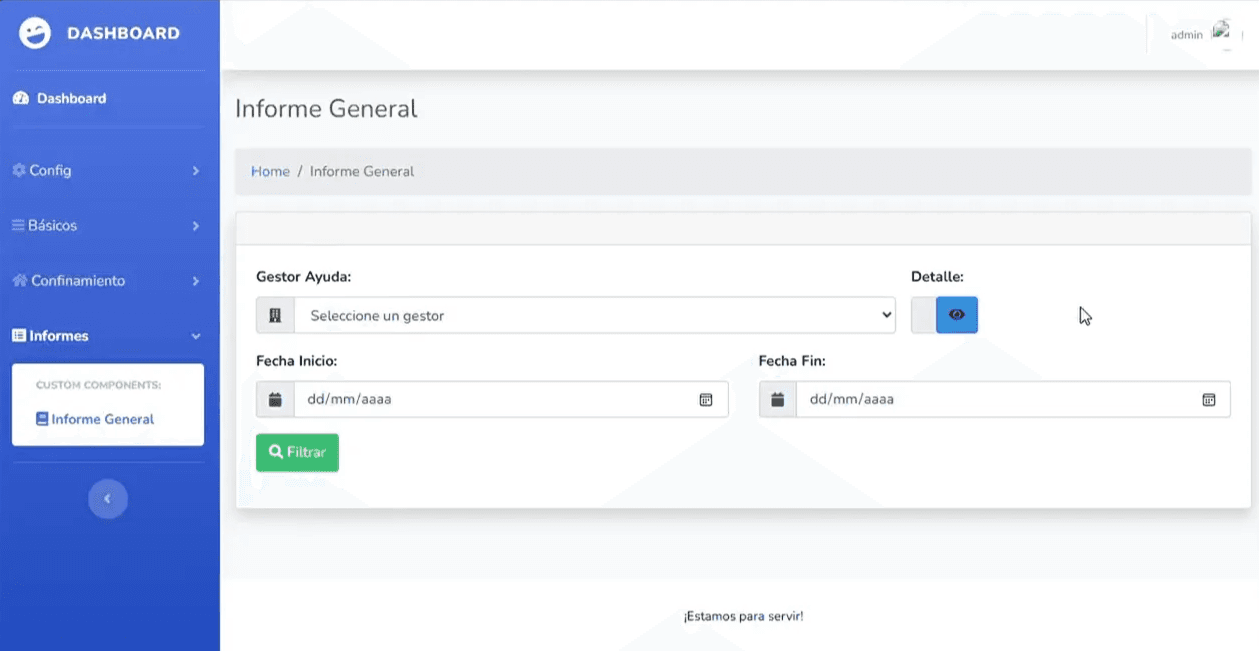The width and height of the screenshot is (1259, 651).
Task: Go to Home via the breadcrumb link
Action: click(x=270, y=172)
